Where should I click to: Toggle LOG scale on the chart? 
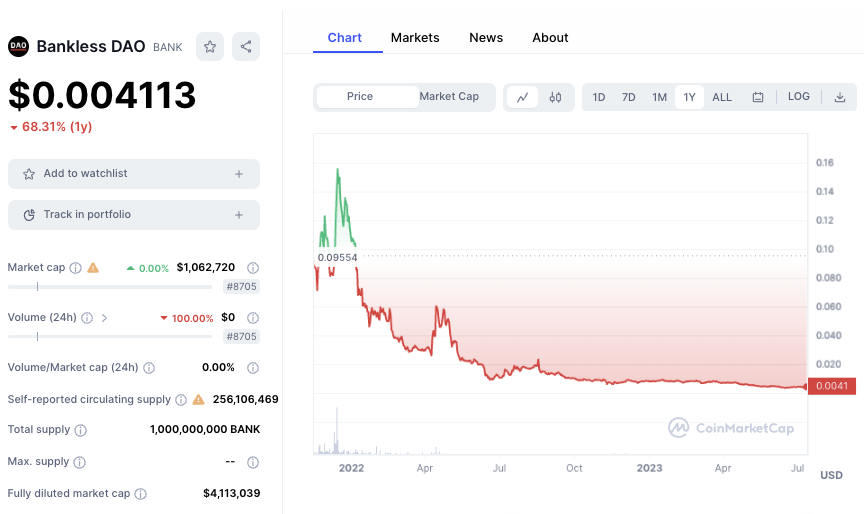point(798,96)
